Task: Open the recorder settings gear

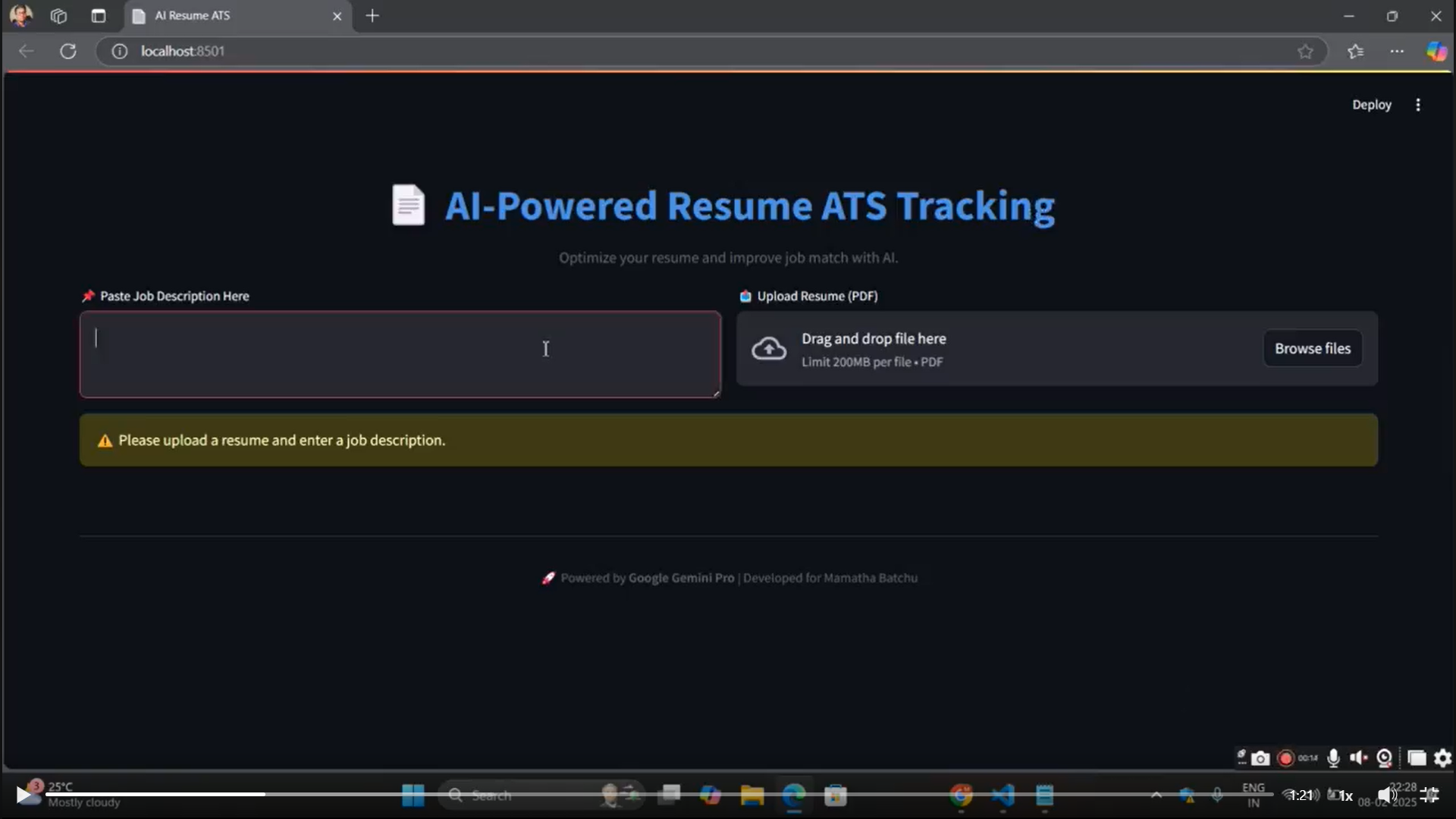Action: coord(1442,758)
